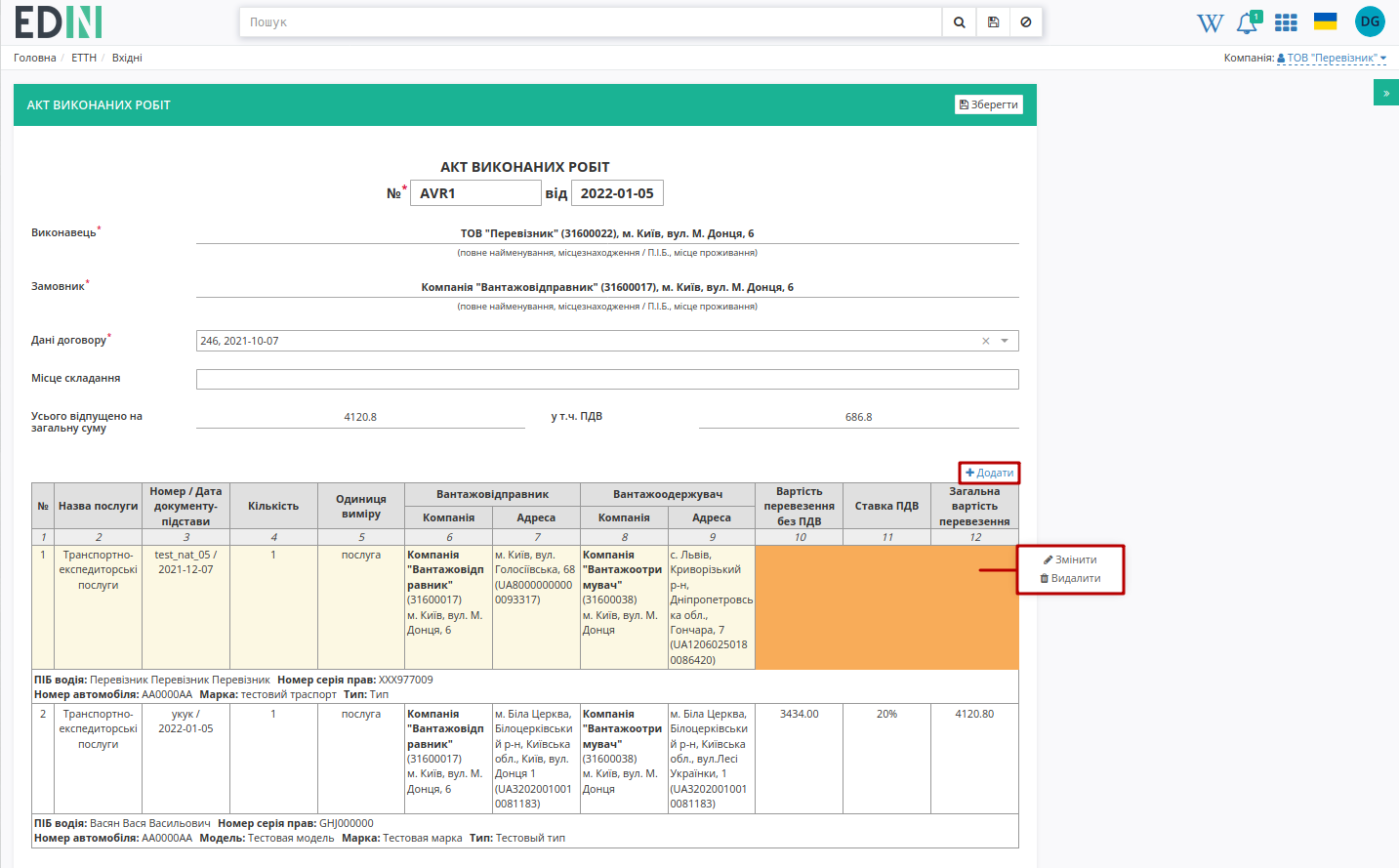
Task: Click the Додати button
Action: (x=989, y=473)
